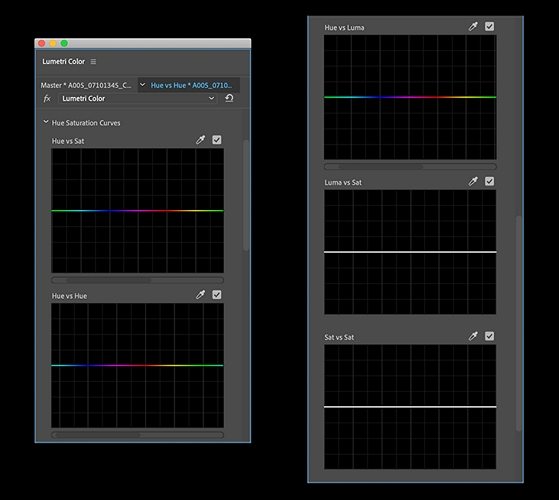Disable the Sat vs Sat curve checkbox
Screen dimensions: 559x500
pyautogui.click(x=489, y=336)
